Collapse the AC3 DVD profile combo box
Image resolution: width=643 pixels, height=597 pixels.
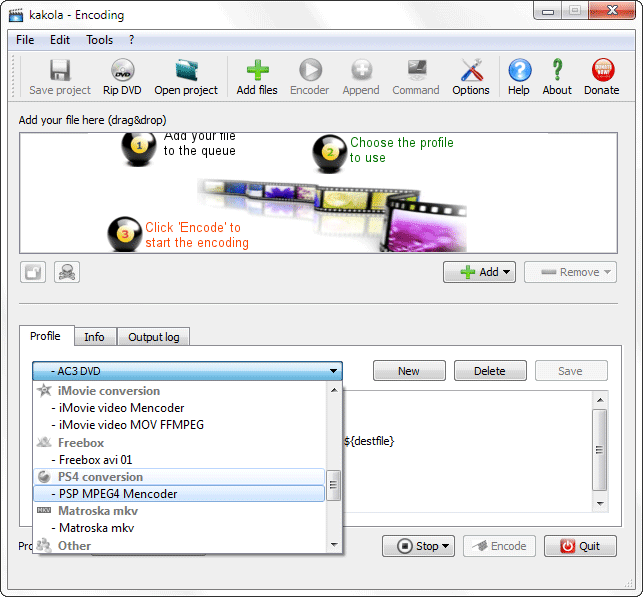187,371
